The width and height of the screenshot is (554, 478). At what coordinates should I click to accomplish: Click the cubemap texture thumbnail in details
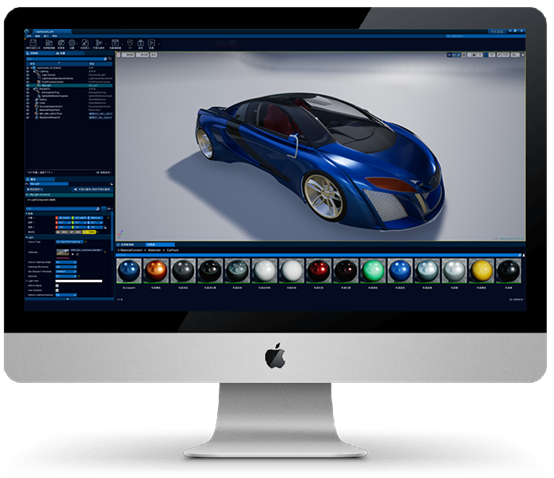[63, 252]
